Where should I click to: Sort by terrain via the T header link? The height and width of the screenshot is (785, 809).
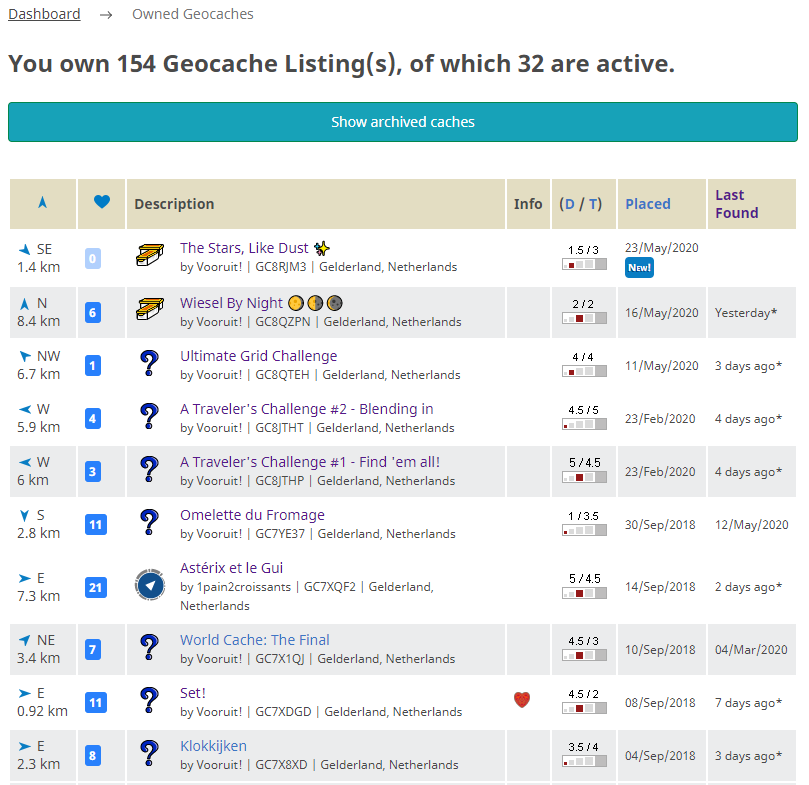coord(594,204)
